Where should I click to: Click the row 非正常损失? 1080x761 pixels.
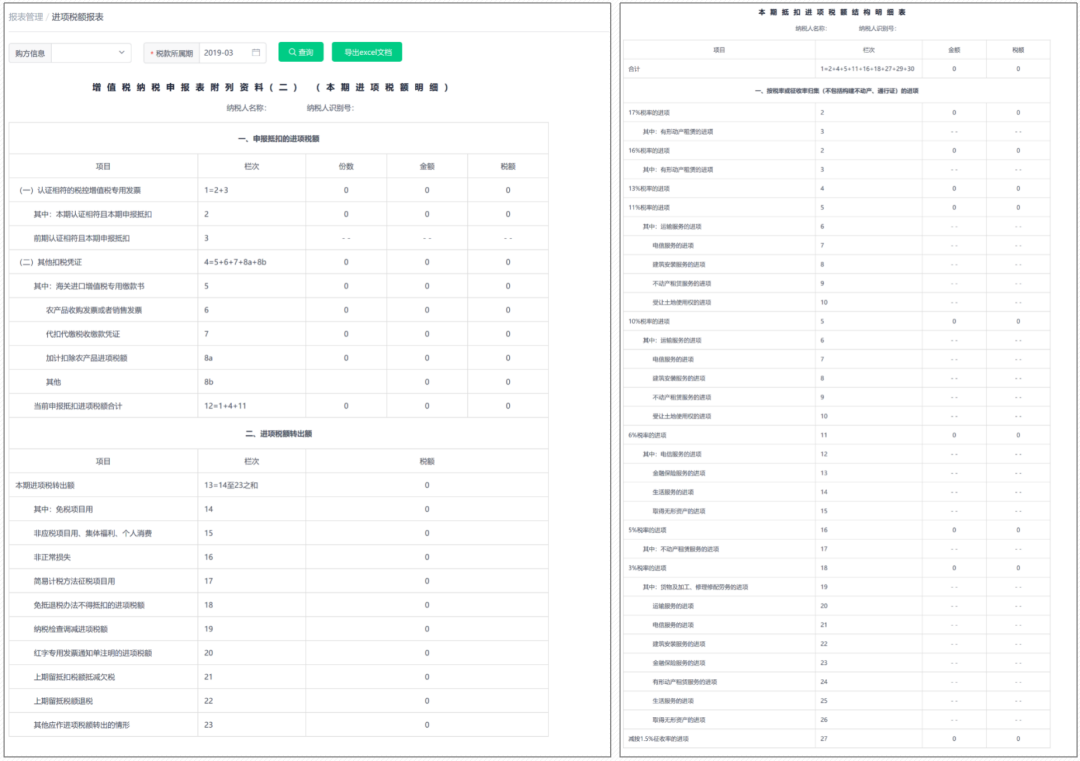pyautogui.click(x=278, y=557)
